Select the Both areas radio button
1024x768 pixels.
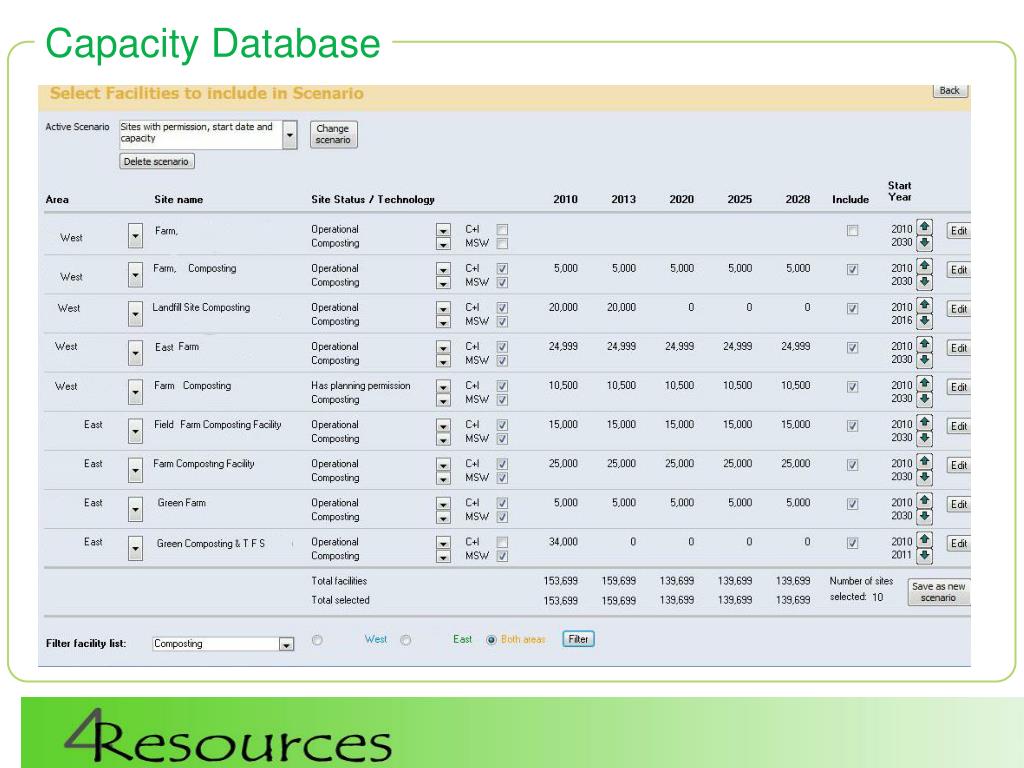(491, 640)
